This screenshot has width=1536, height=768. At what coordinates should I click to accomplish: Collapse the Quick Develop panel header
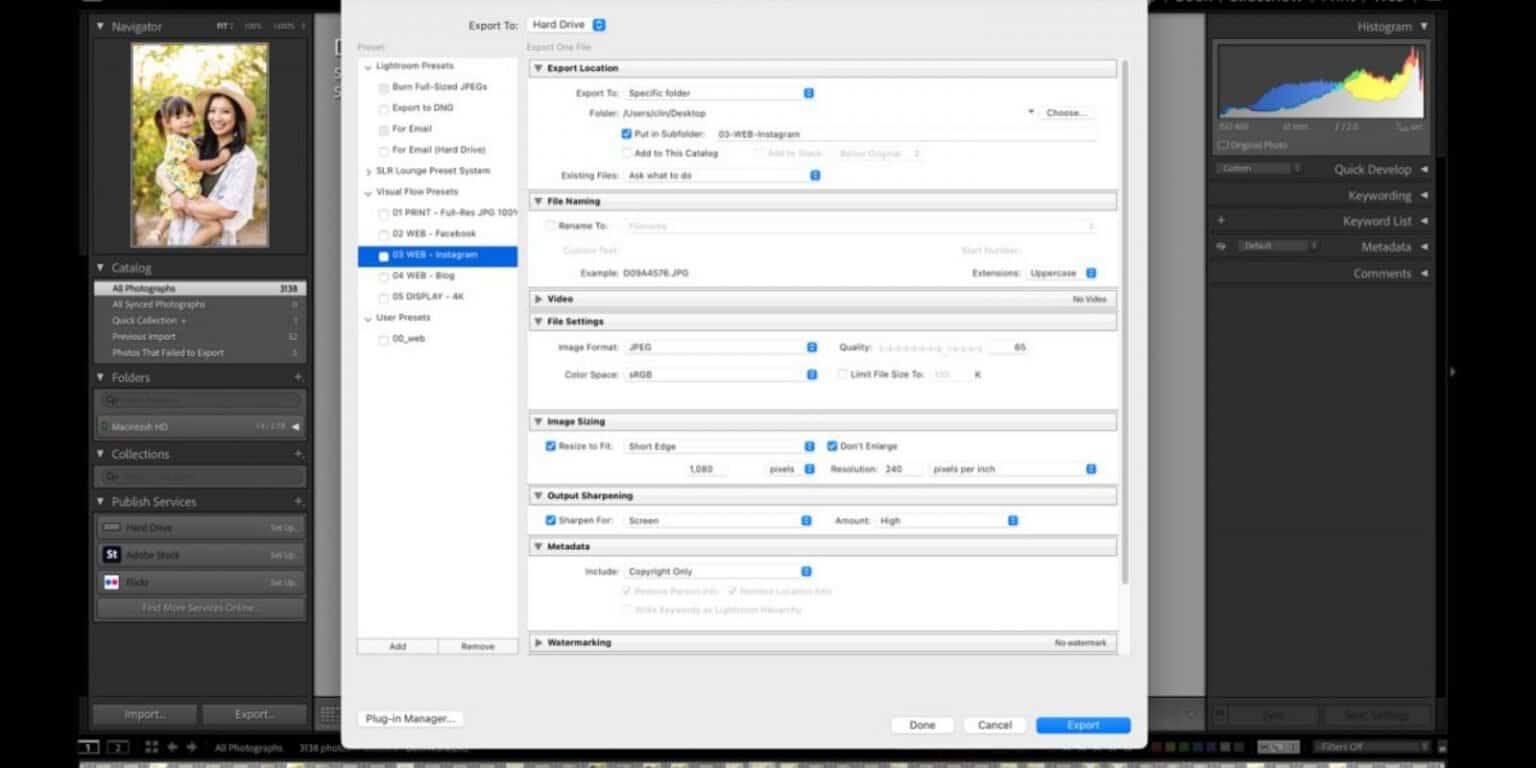coord(1375,168)
